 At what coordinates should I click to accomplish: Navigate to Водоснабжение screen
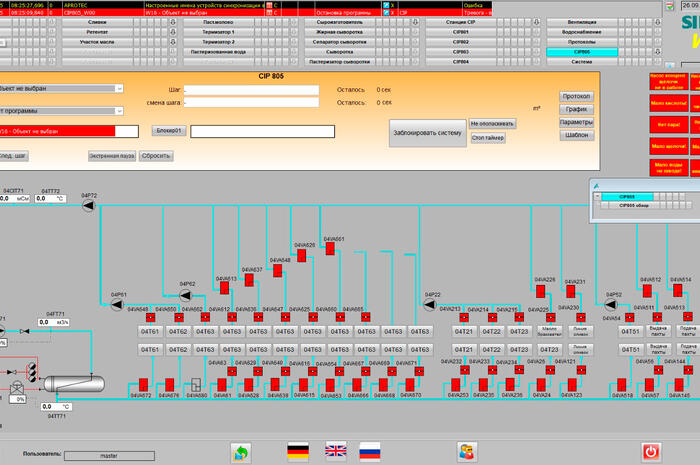coord(582,32)
